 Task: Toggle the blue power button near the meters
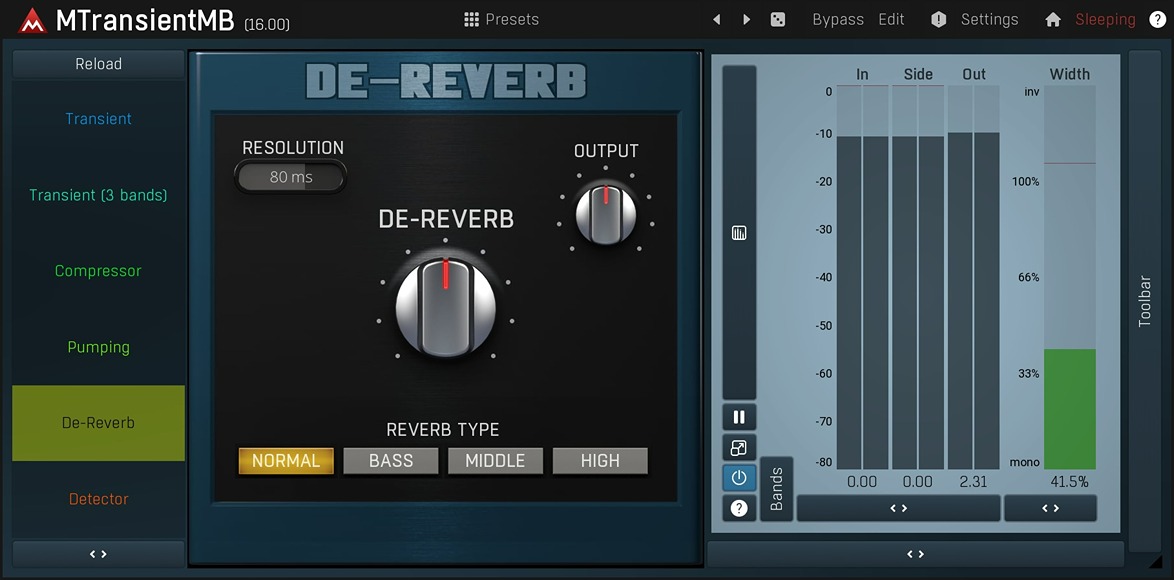738,477
